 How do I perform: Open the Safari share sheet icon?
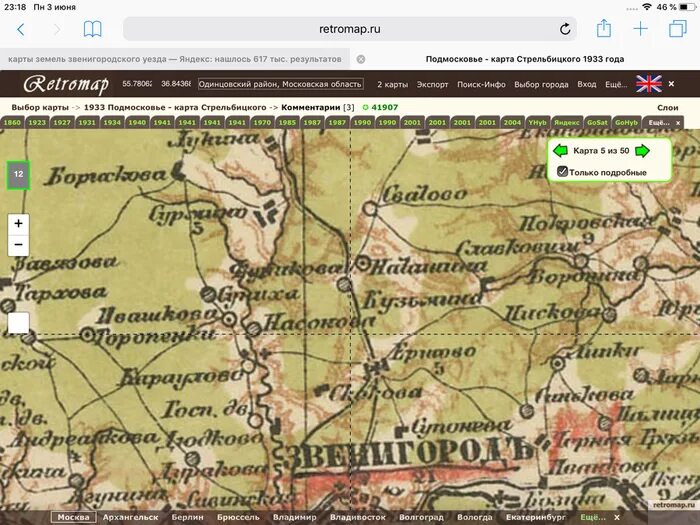click(x=604, y=29)
